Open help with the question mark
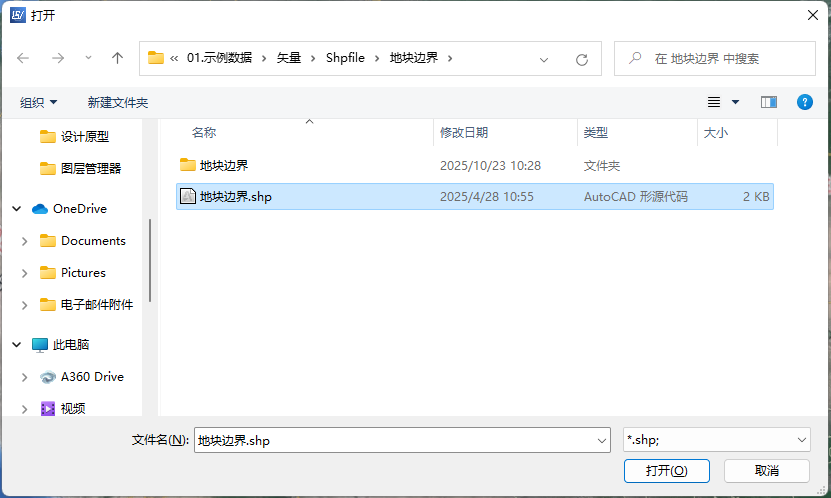The height and width of the screenshot is (498, 831). pyautogui.click(x=805, y=102)
